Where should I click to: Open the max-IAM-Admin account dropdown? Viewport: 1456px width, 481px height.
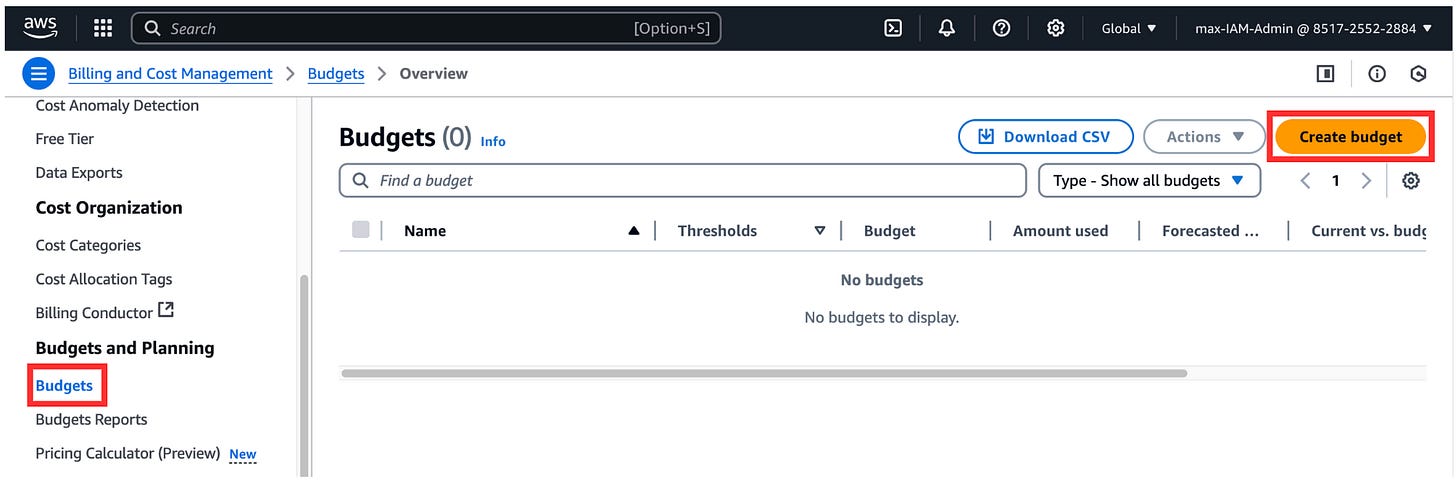[1313, 28]
